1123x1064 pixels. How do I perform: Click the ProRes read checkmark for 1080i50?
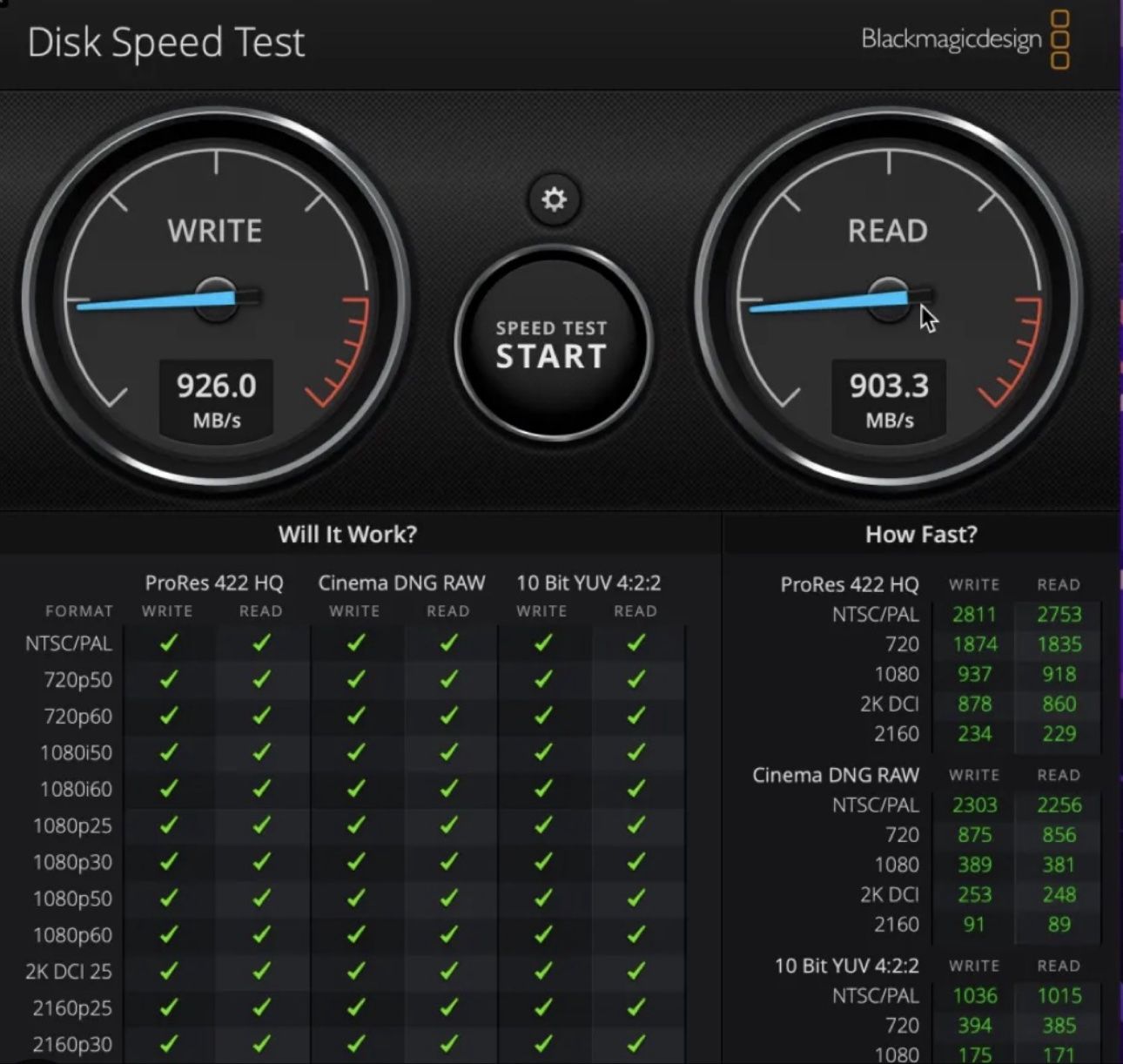click(261, 752)
